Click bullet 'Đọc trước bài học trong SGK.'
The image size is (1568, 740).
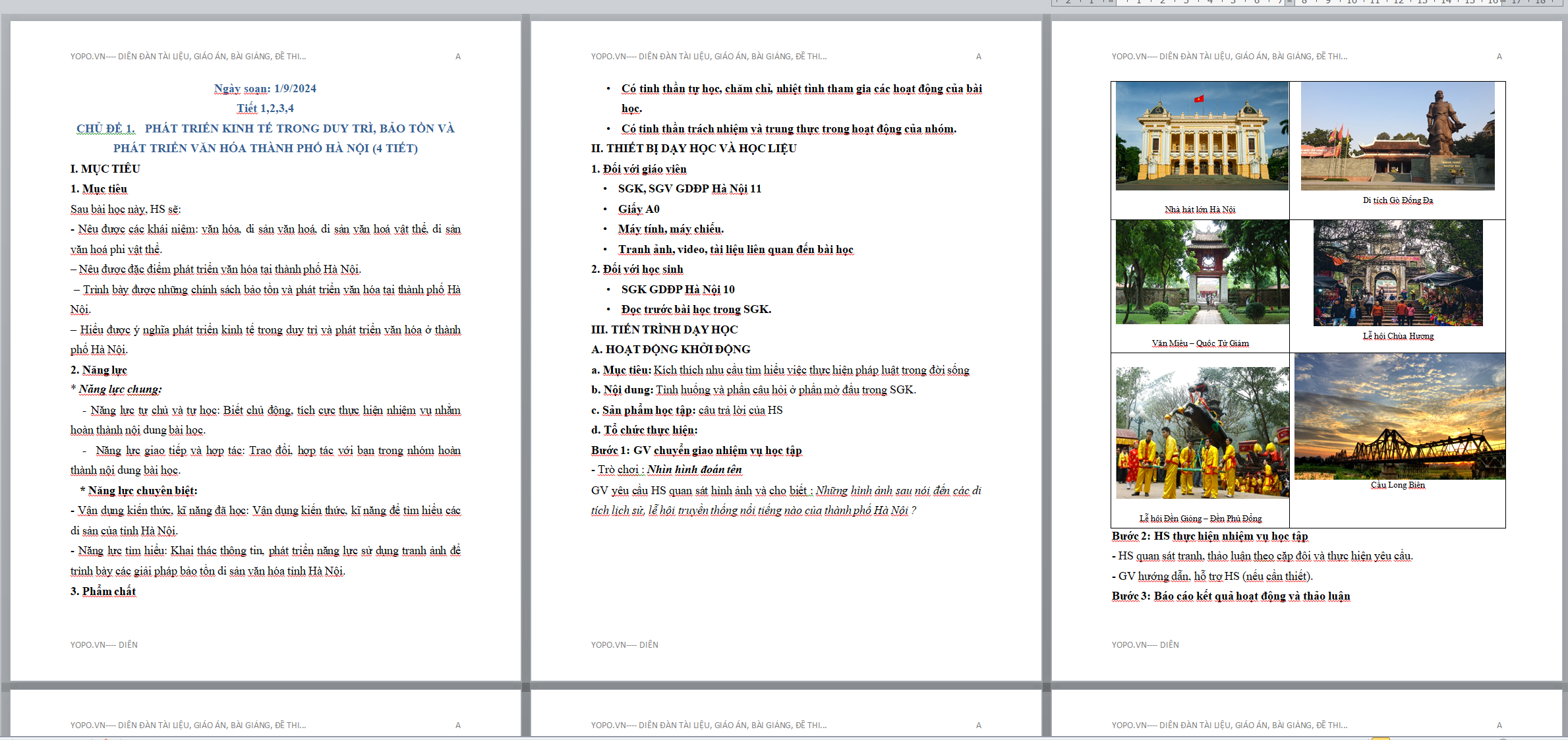[x=696, y=309]
